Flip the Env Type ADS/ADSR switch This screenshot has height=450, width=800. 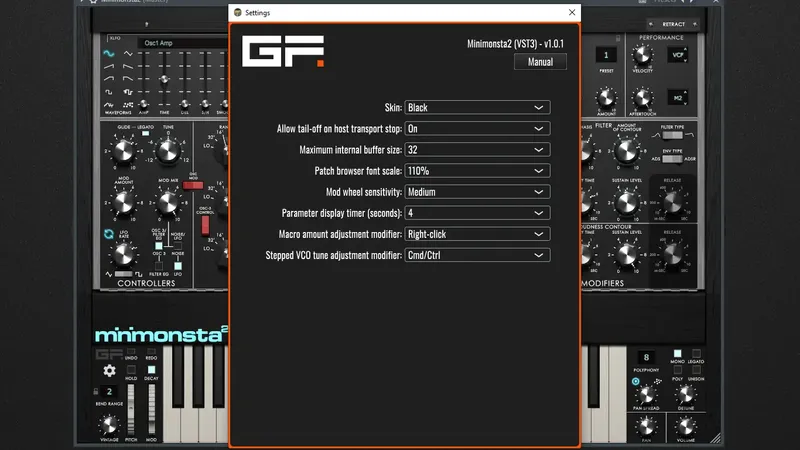(x=672, y=159)
